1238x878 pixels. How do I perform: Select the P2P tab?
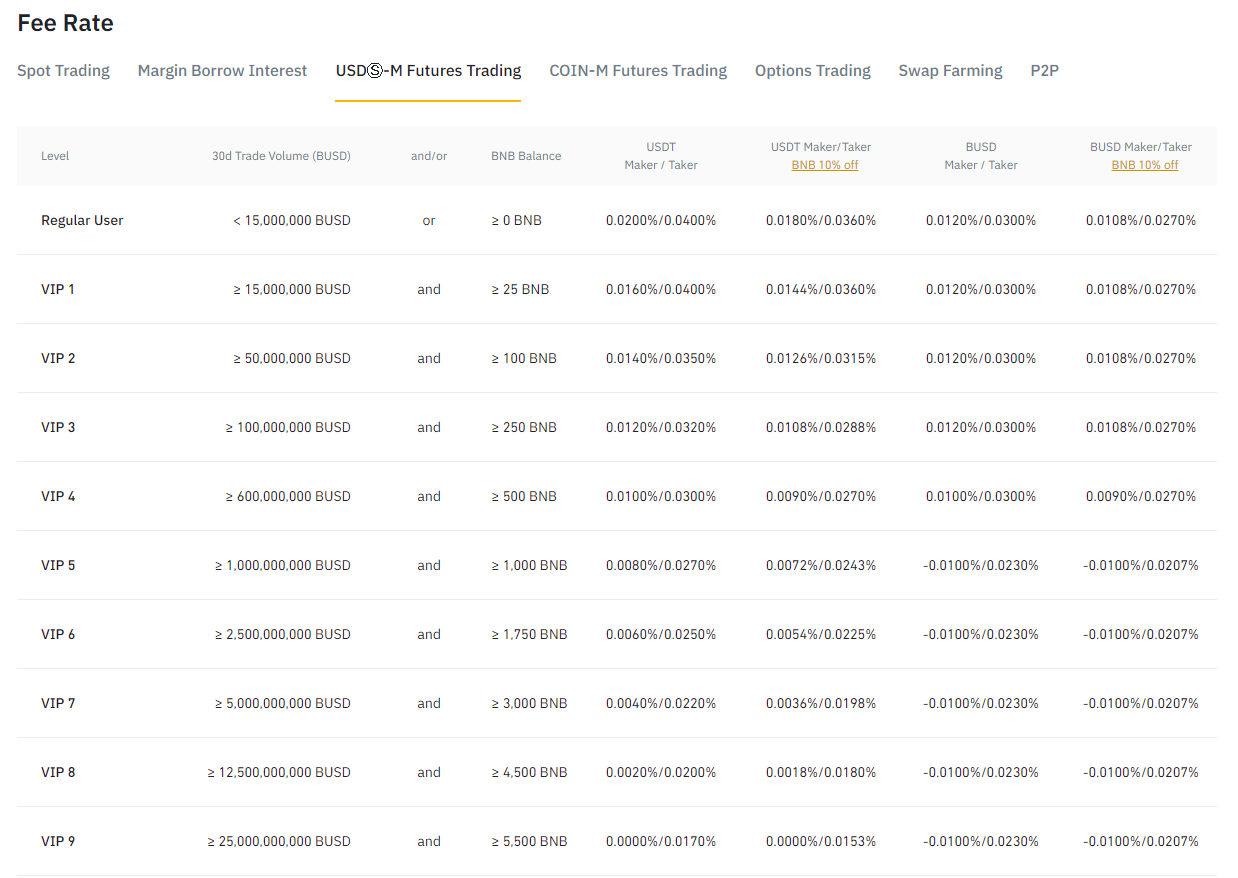pyautogui.click(x=1044, y=70)
